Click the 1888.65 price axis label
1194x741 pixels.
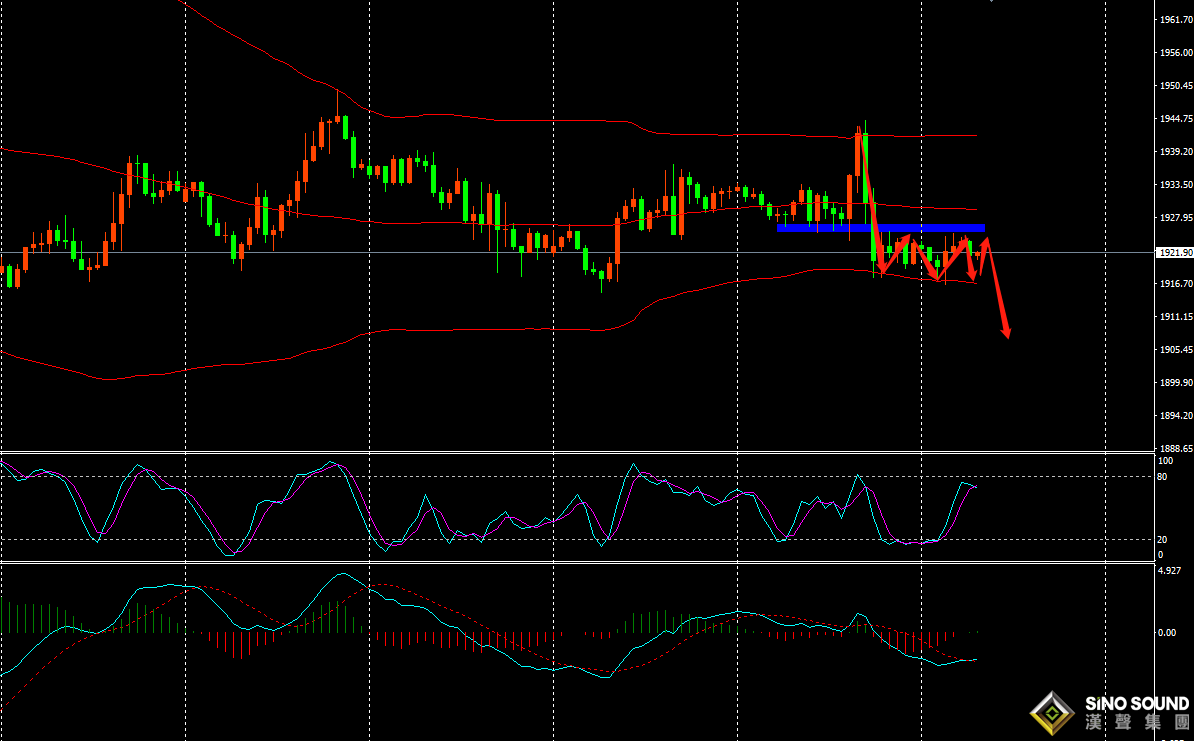[1174, 449]
